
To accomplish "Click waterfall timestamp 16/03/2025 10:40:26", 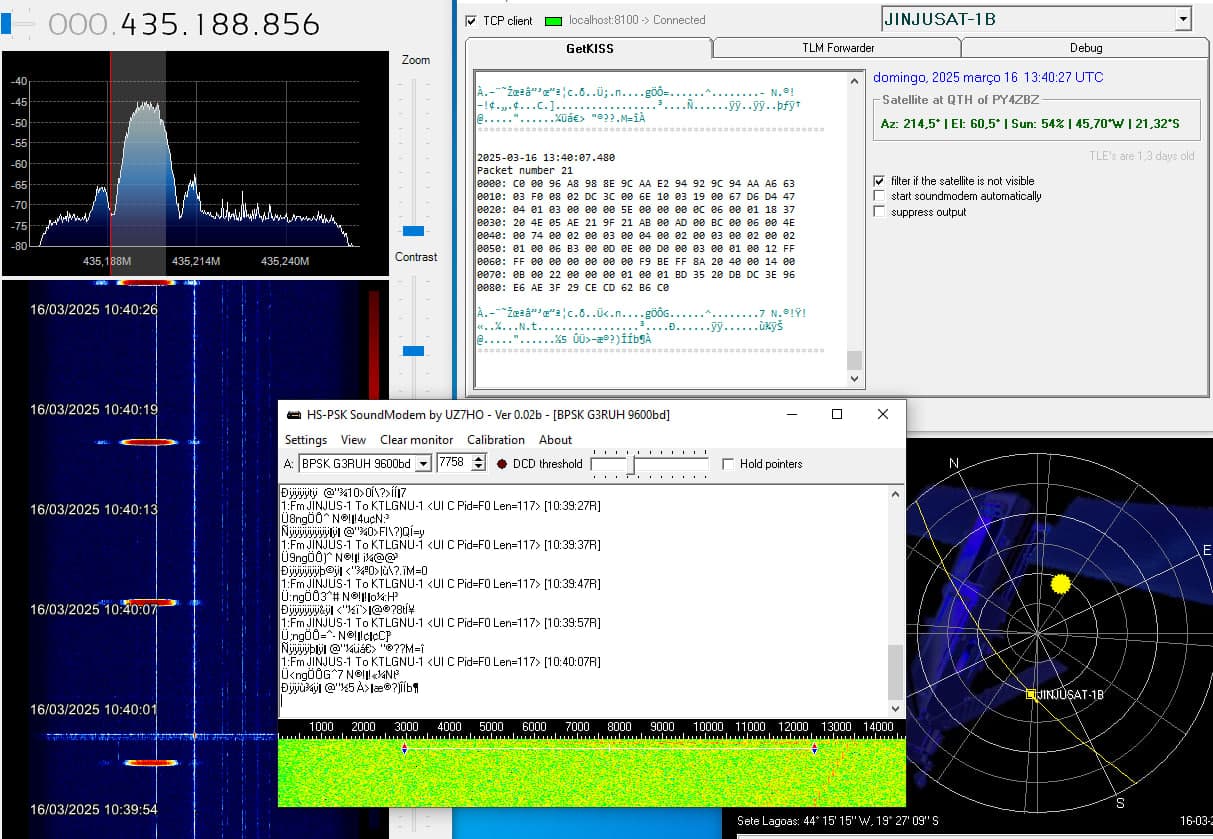I will point(94,310).
